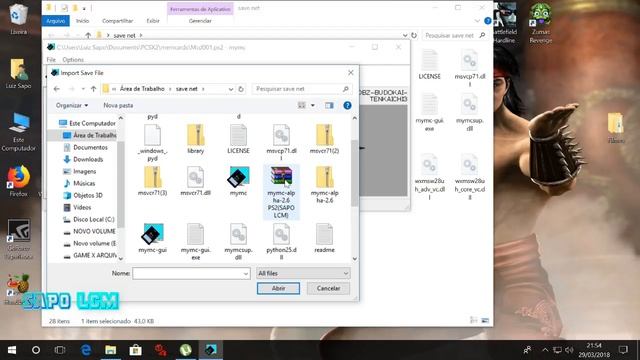Open Microsoft Store from taskbar

pos(135,350)
